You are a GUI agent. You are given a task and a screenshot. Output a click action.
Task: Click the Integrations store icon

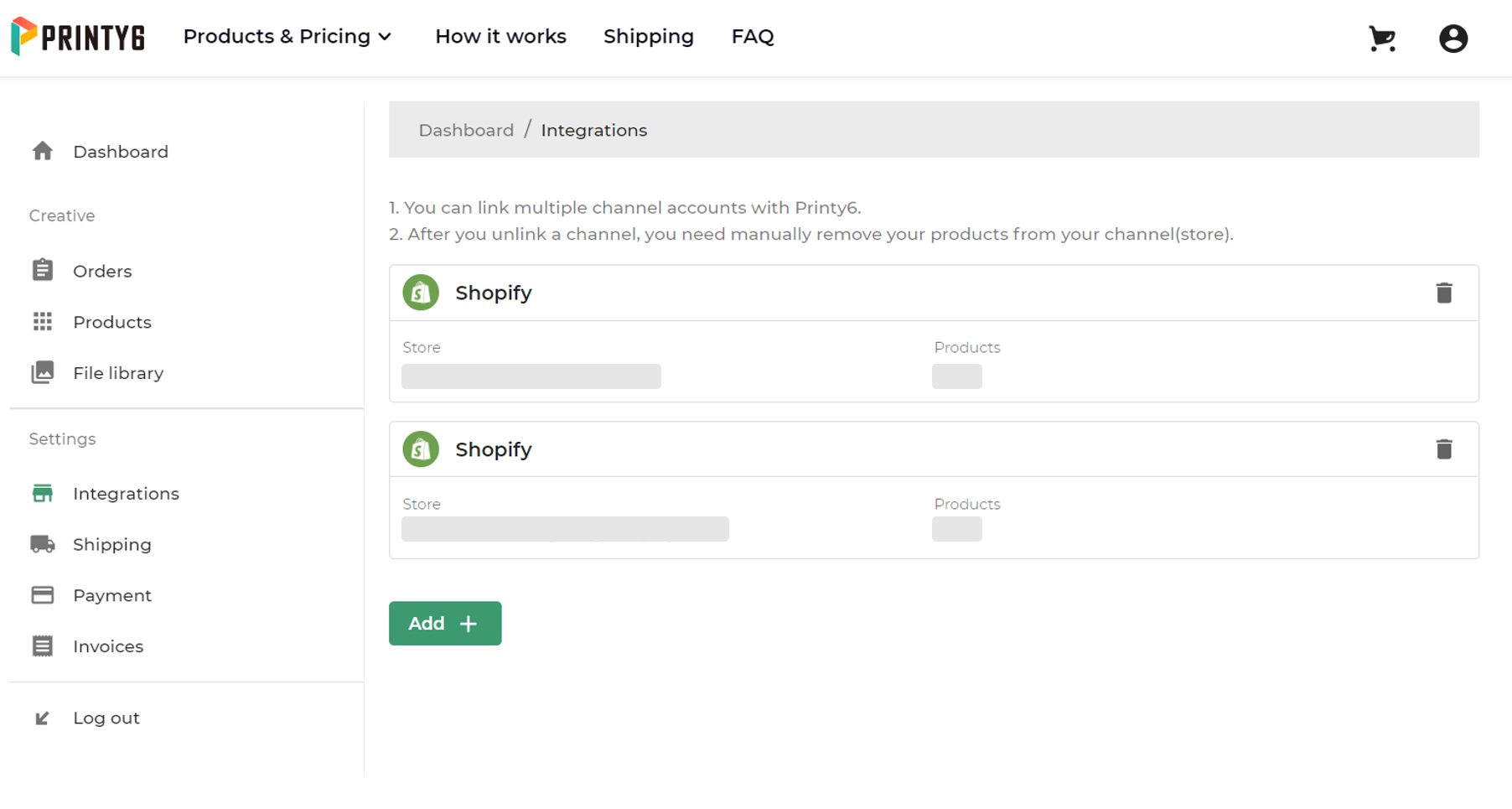43,494
